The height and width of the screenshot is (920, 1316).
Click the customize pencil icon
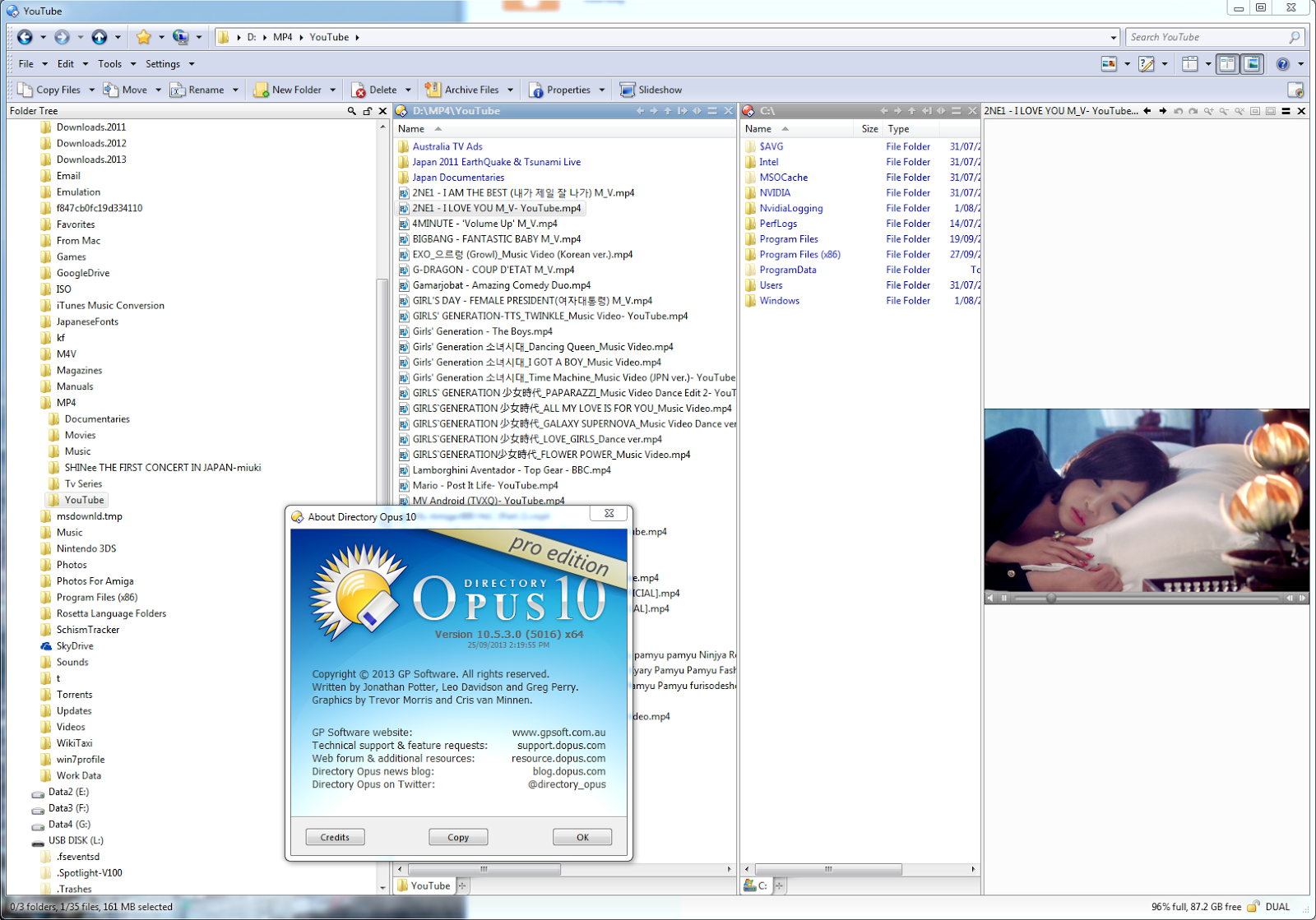point(1147,63)
